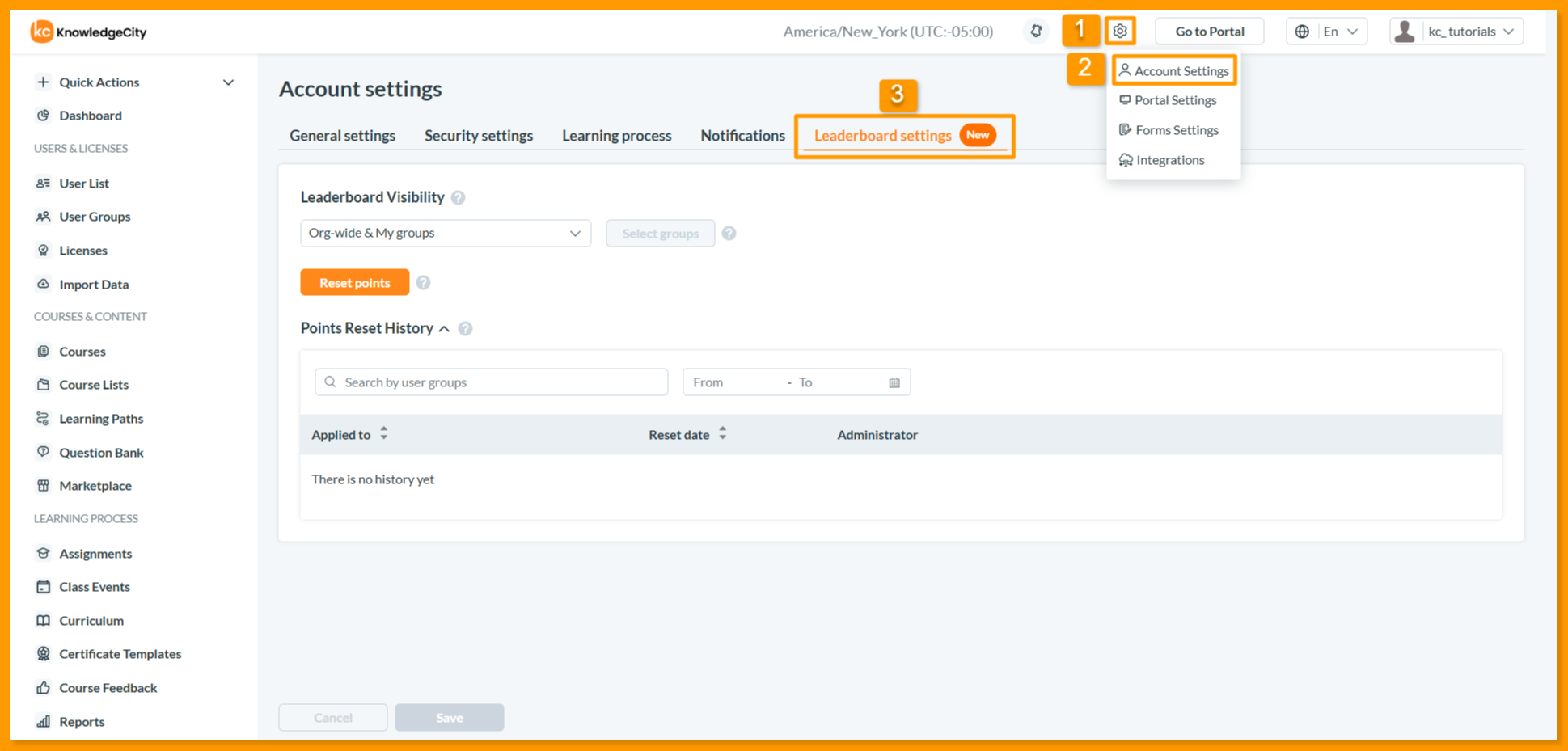Screen dimensions: 1568x751
Task: Click help icon beside Reset points
Action: (x=423, y=283)
